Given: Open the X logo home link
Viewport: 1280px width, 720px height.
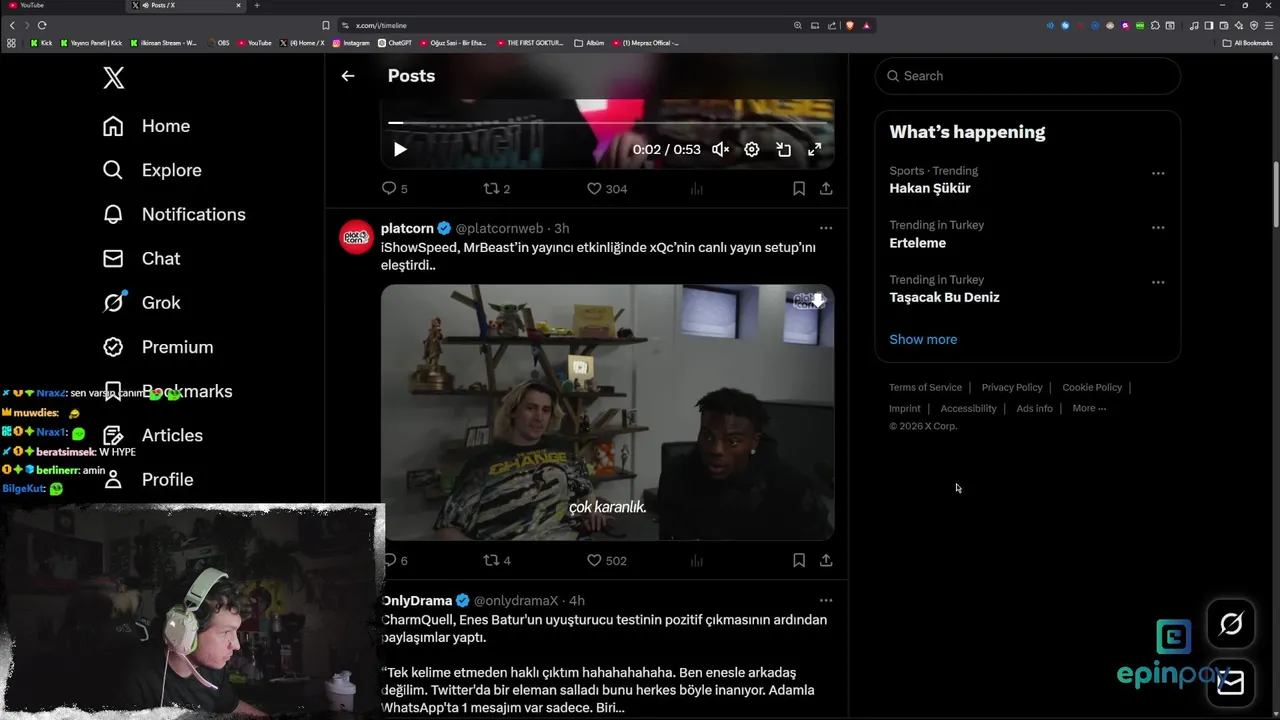Looking at the screenshot, I should pos(114,77).
